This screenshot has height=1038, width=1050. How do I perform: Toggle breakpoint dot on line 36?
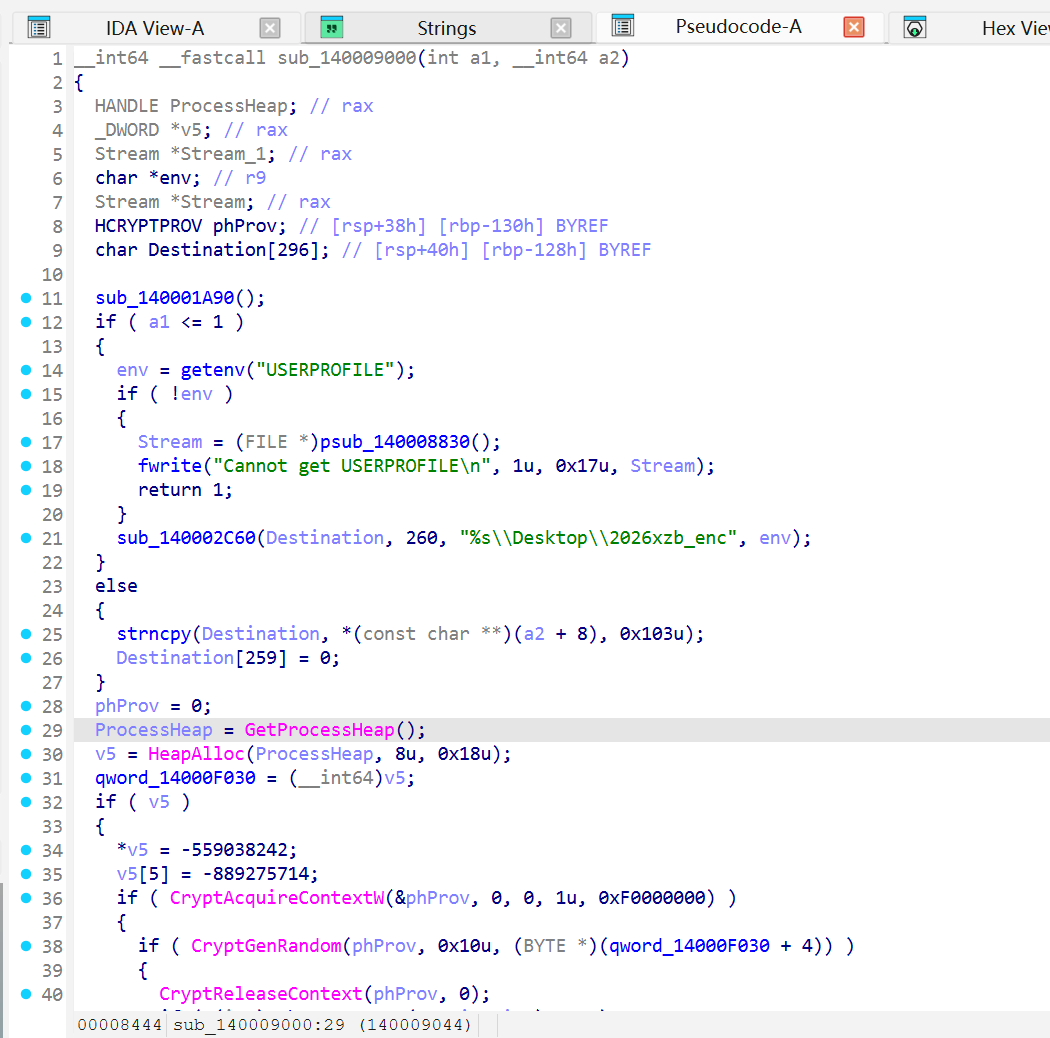(x=26, y=898)
